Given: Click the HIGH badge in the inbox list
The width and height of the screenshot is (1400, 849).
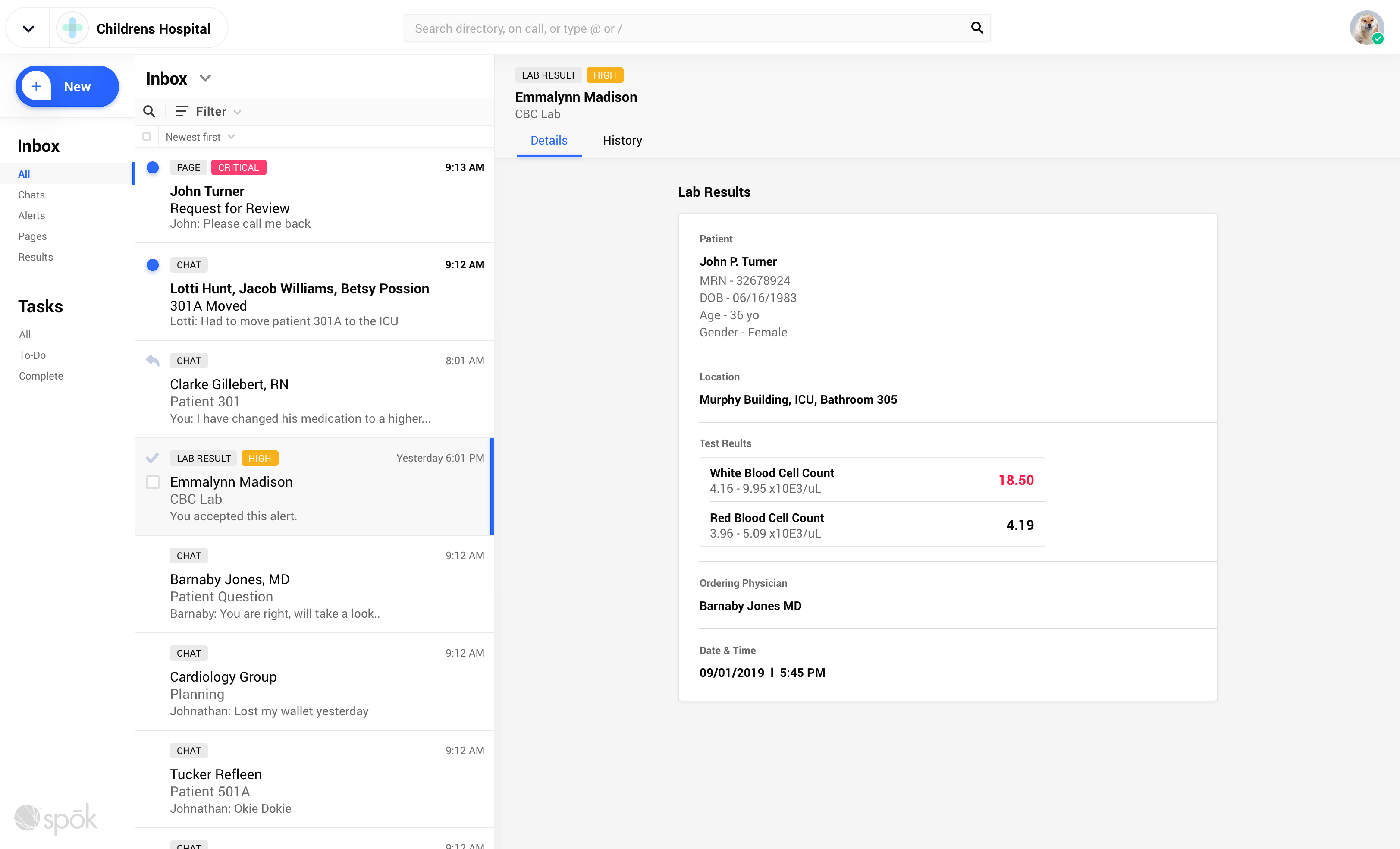Looking at the screenshot, I should click(260, 458).
